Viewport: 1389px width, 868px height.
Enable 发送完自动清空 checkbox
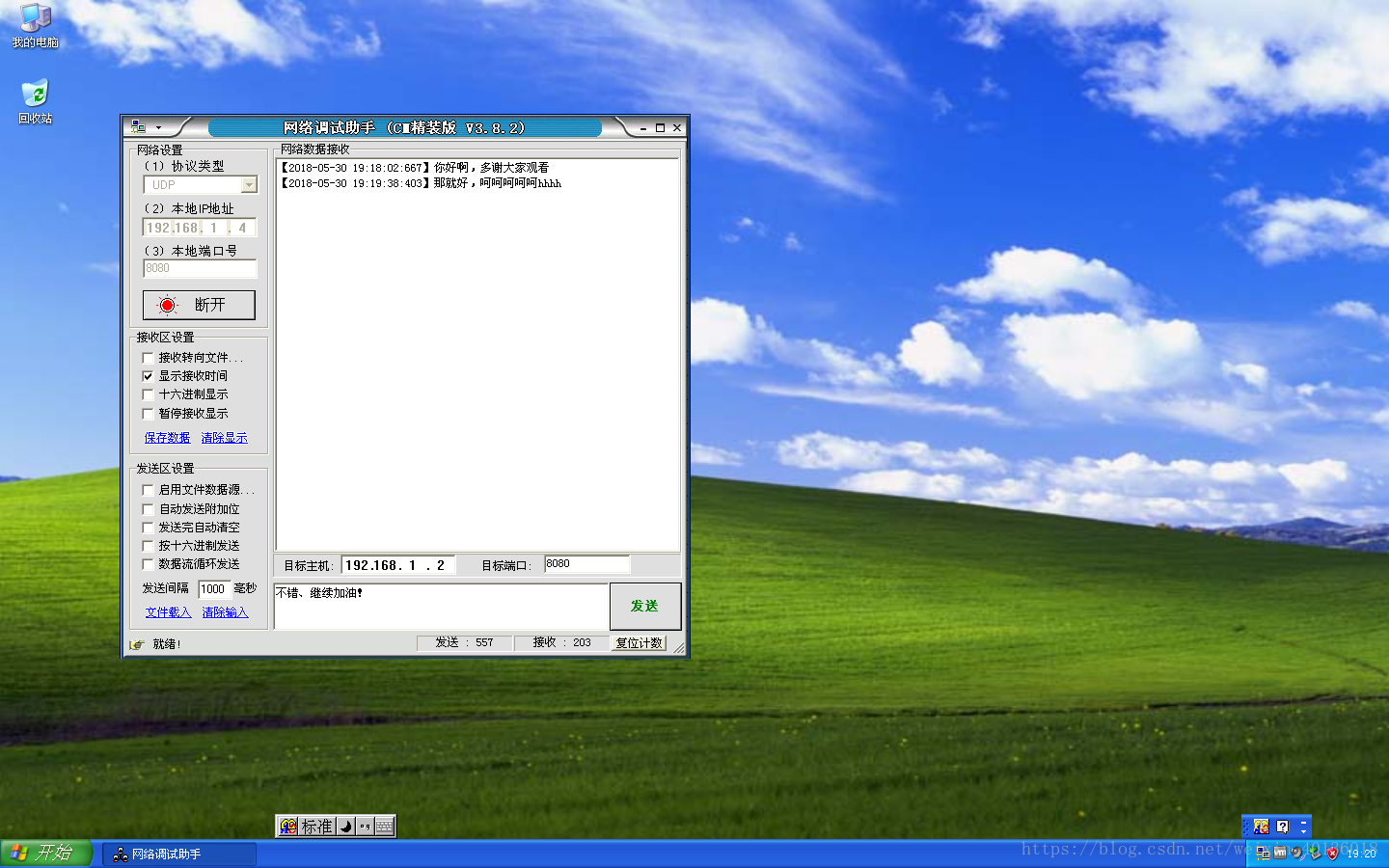click(x=148, y=528)
